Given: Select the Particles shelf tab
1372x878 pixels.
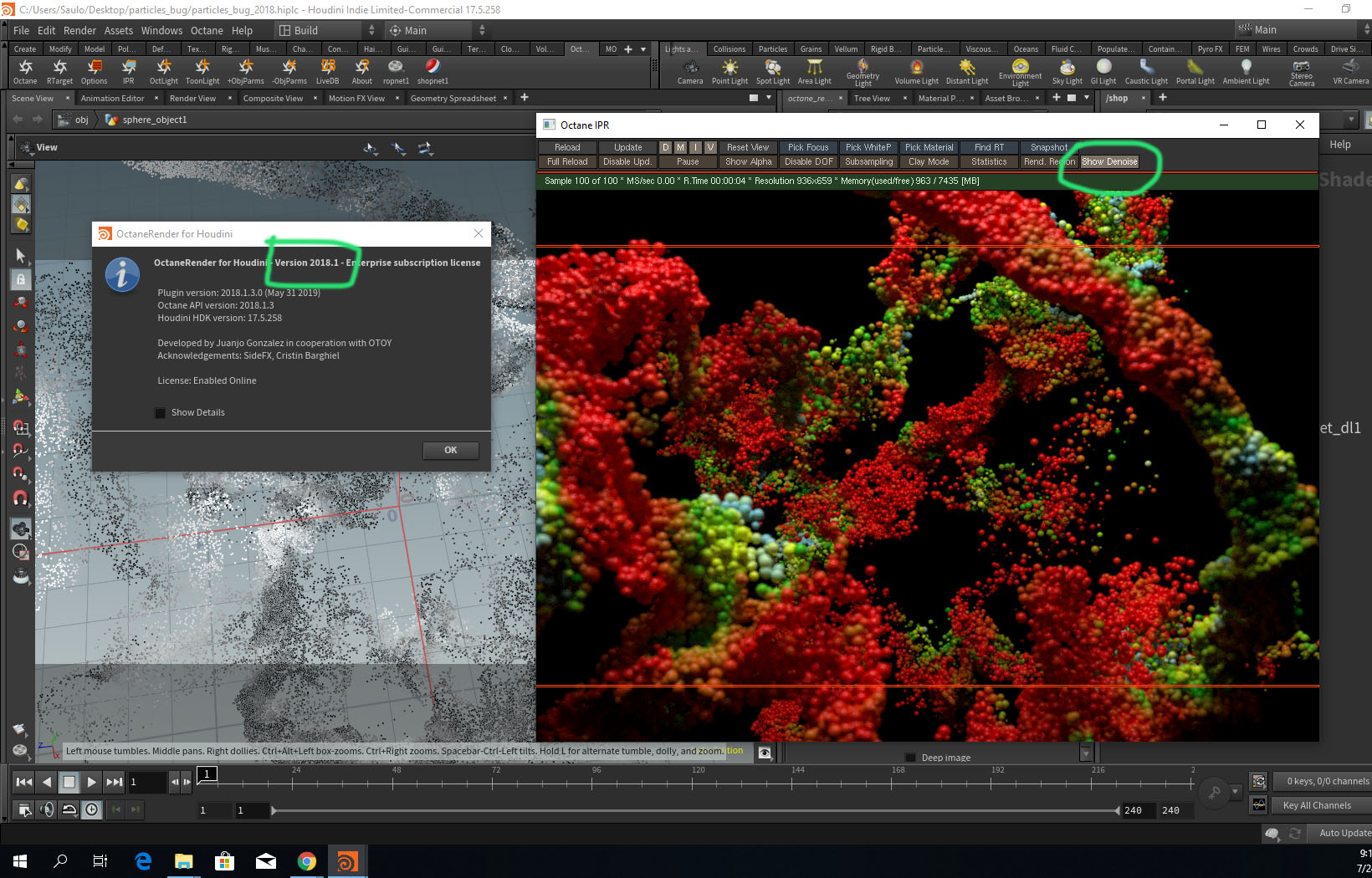Looking at the screenshot, I should pyautogui.click(x=773, y=49).
